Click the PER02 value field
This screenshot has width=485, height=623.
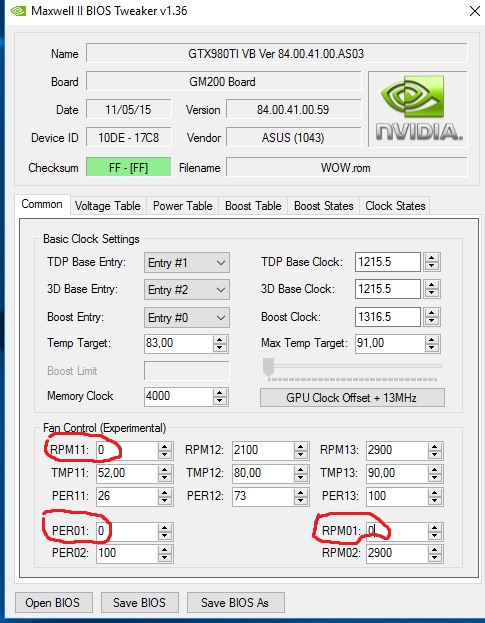(x=127, y=553)
